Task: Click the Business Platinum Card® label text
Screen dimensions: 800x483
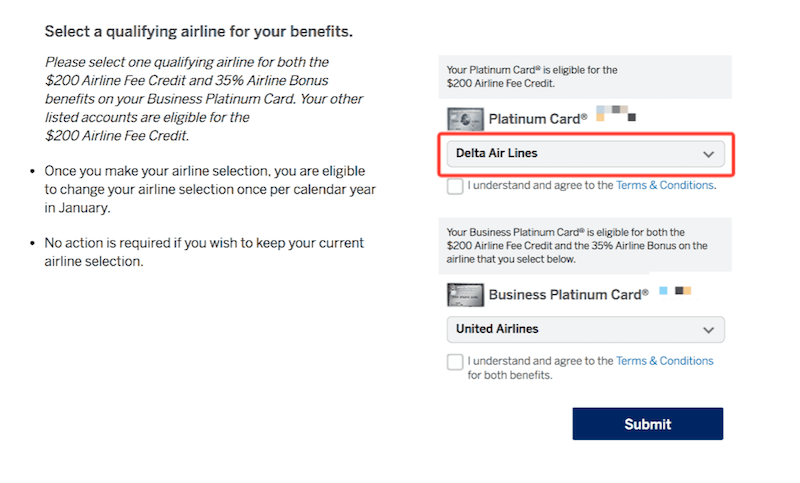Action: coord(568,295)
